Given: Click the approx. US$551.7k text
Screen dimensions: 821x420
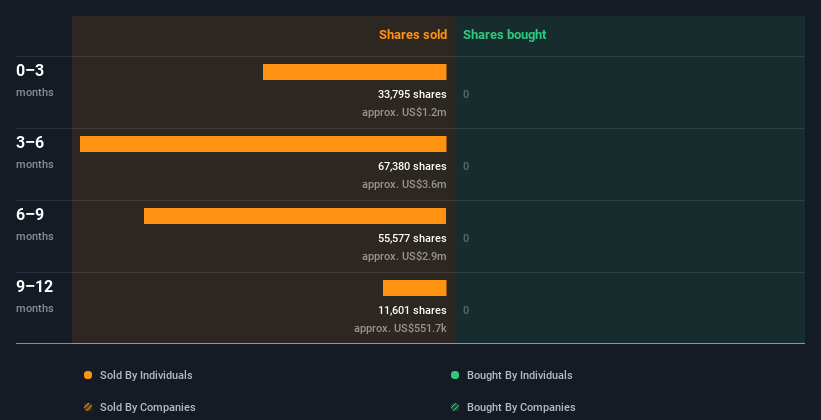Looking at the screenshot, I should pos(400,328).
